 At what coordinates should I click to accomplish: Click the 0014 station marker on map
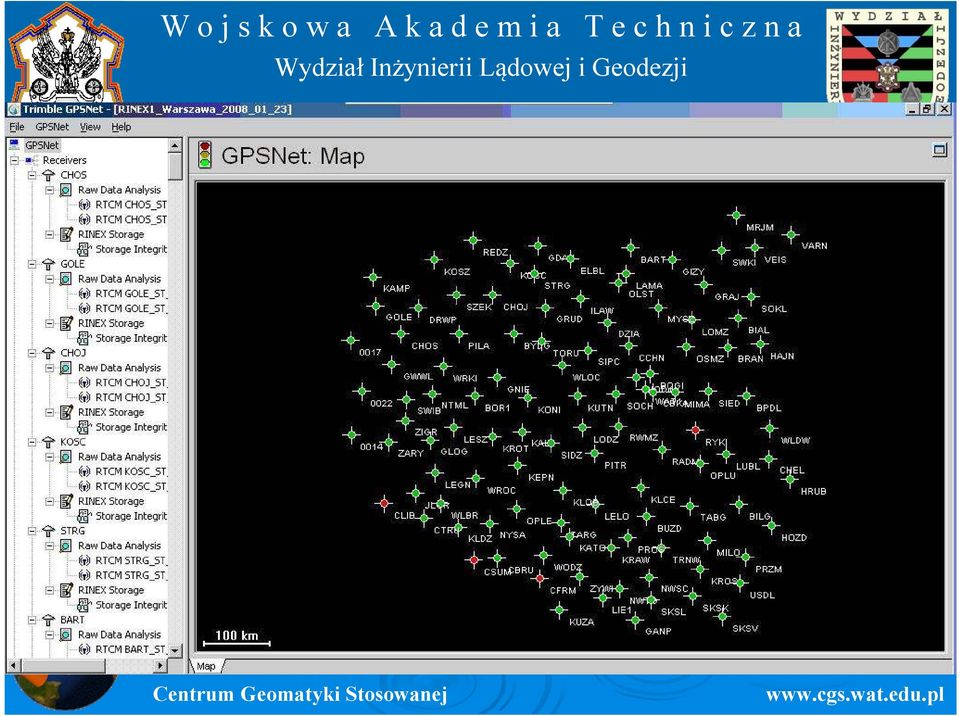click(351, 435)
